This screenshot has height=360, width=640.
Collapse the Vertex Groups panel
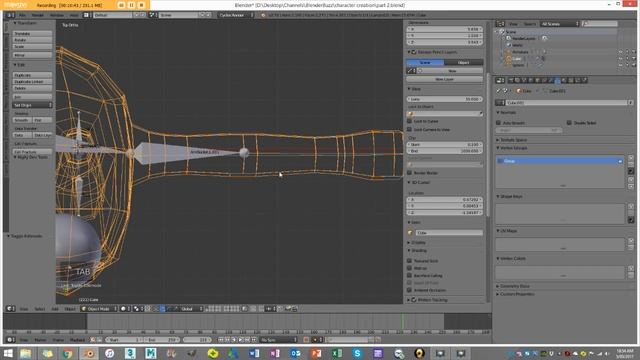pyautogui.click(x=512, y=148)
